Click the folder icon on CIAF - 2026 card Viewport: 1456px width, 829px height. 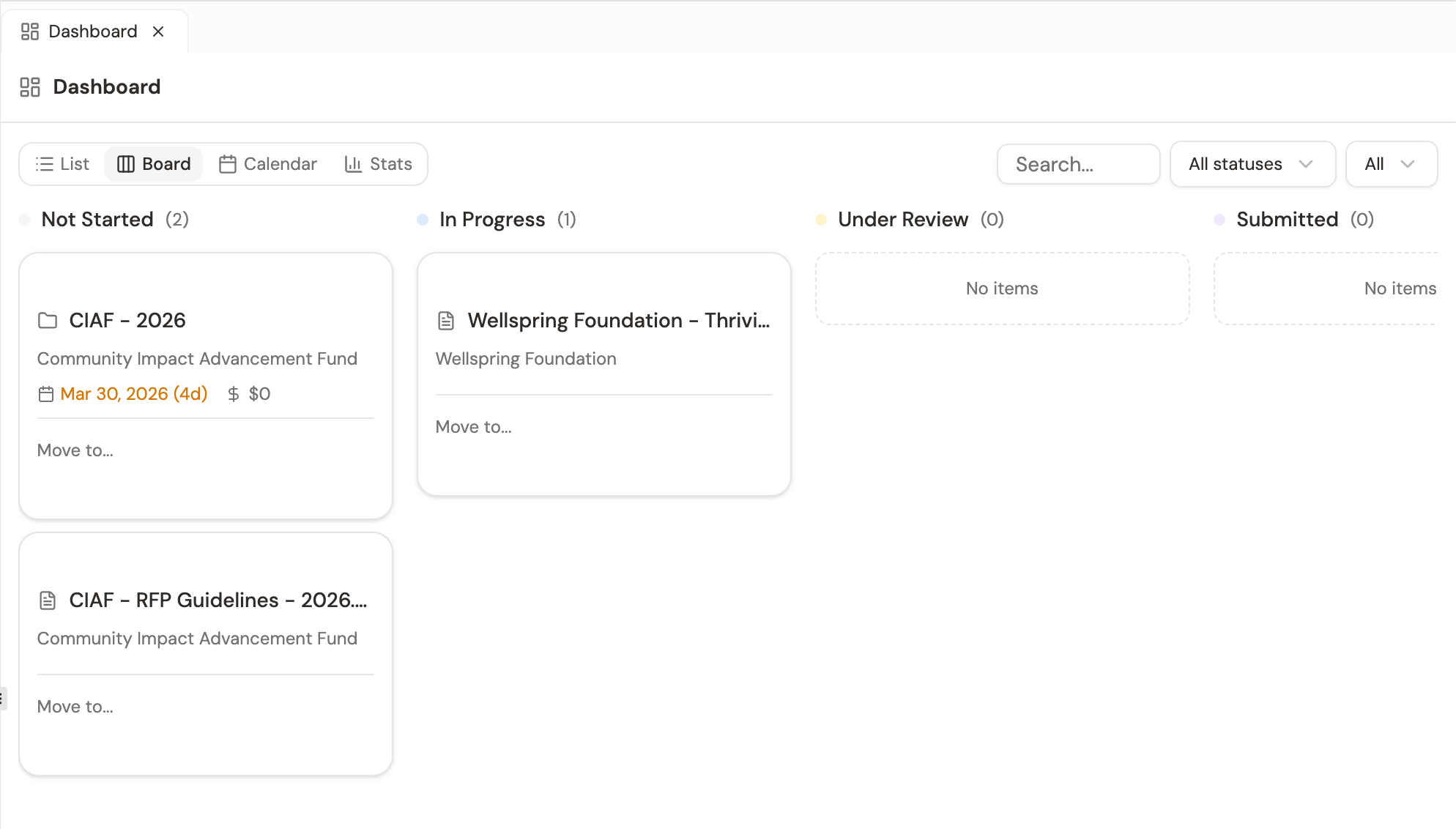coord(48,320)
